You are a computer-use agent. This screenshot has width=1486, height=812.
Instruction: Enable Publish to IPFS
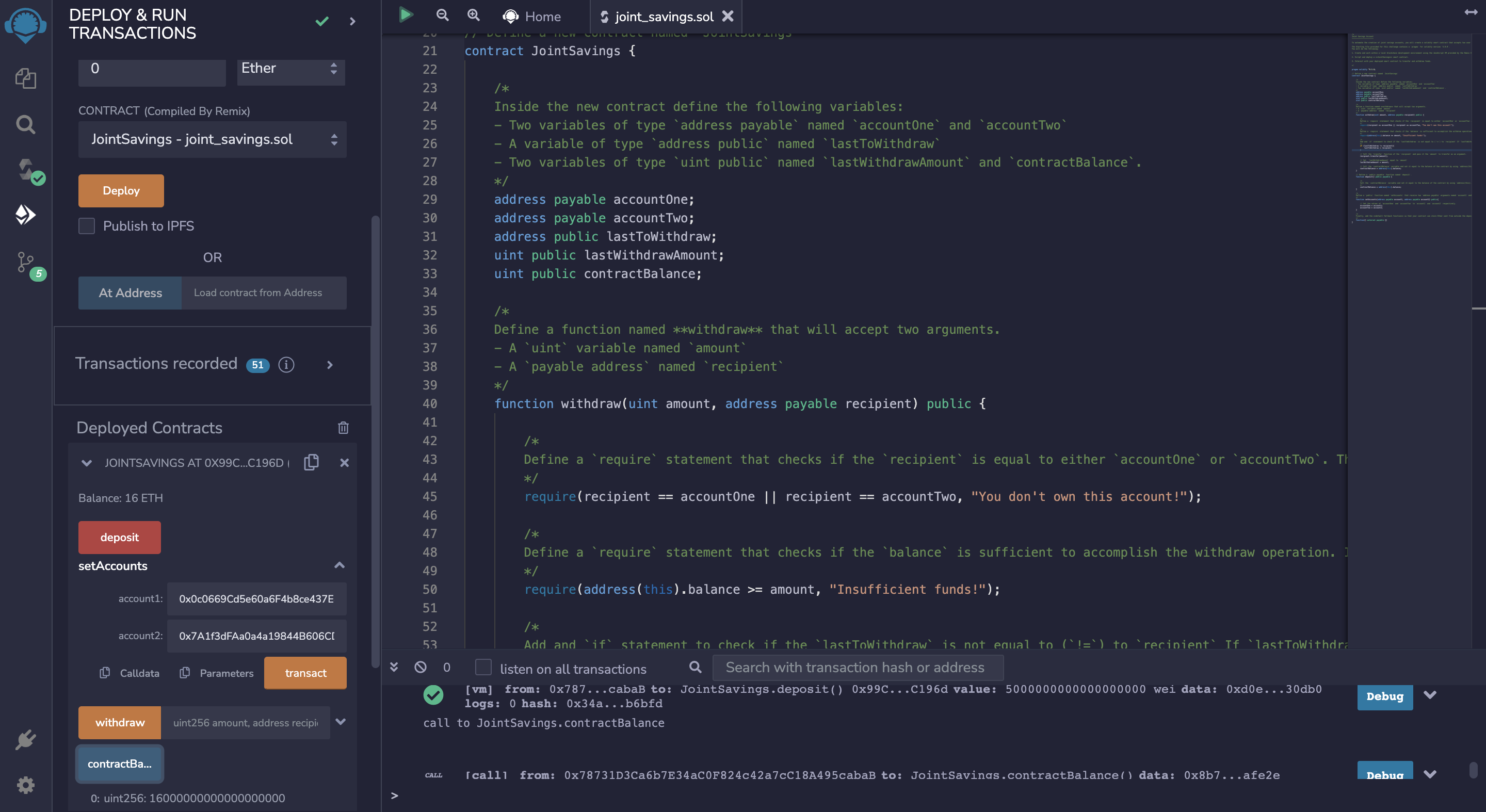(87, 226)
